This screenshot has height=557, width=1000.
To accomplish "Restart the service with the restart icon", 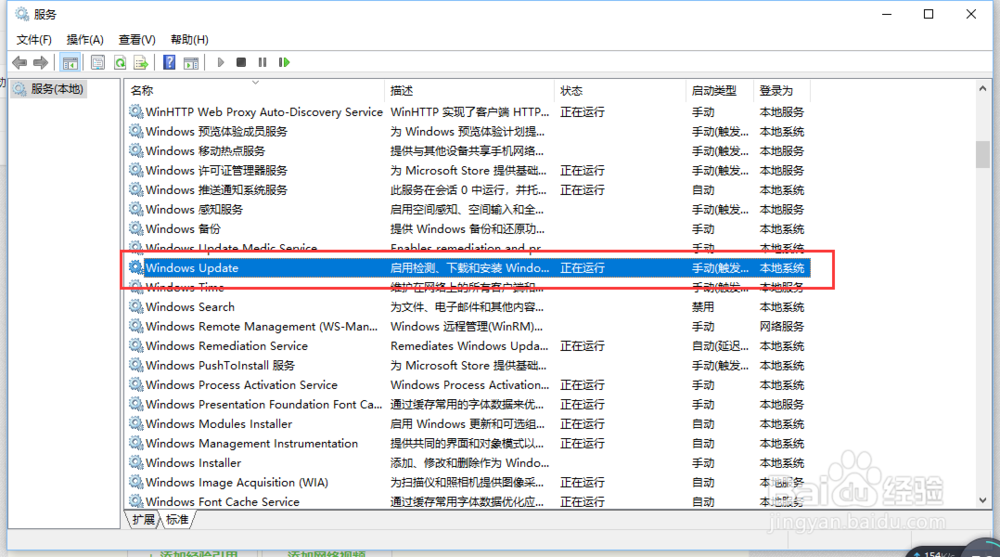I will (284, 63).
